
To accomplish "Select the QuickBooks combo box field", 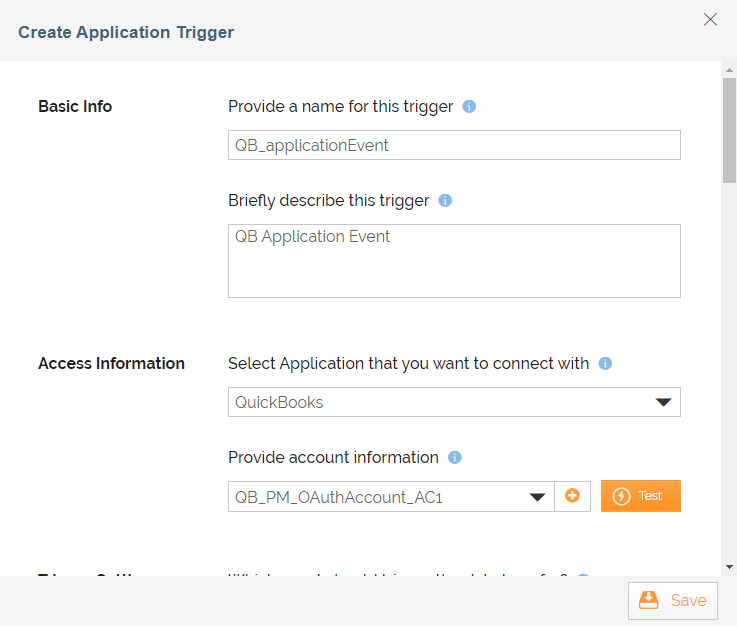I will tap(454, 402).
